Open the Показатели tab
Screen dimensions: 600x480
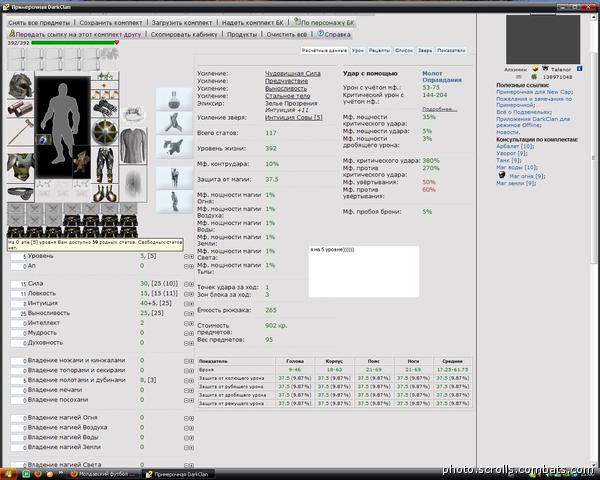click(x=451, y=51)
